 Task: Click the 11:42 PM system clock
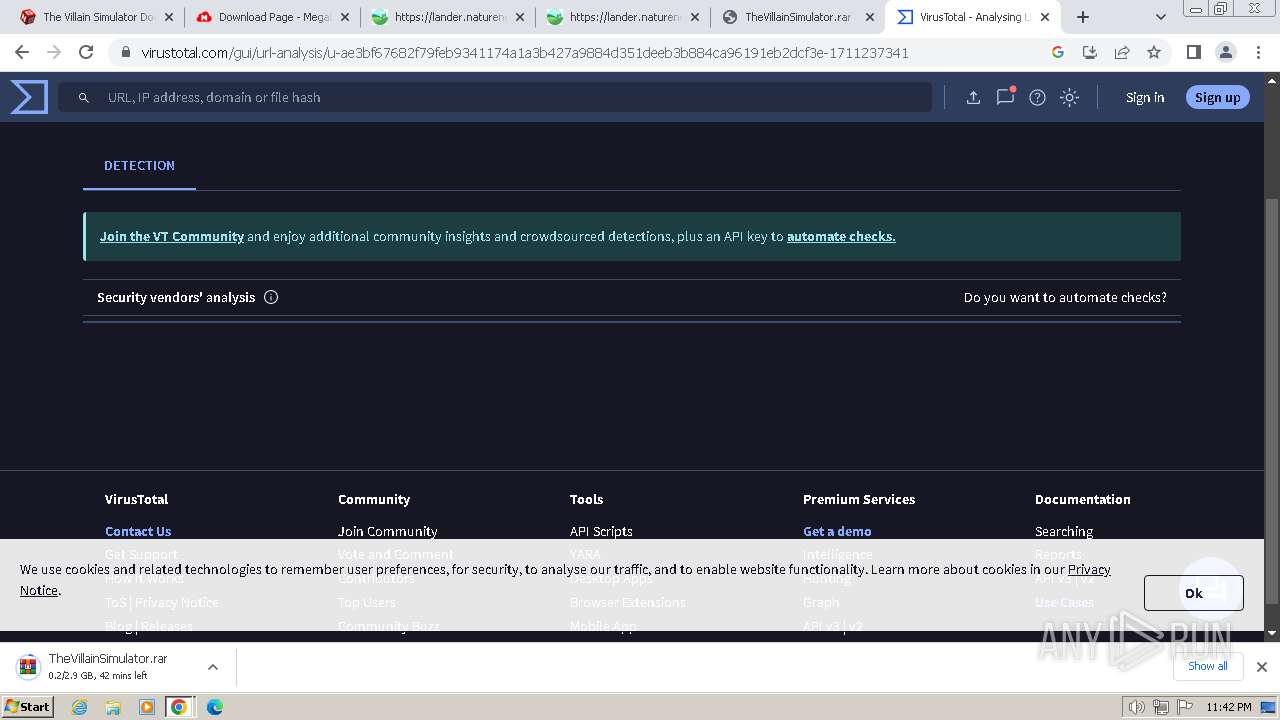pos(1229,707)
